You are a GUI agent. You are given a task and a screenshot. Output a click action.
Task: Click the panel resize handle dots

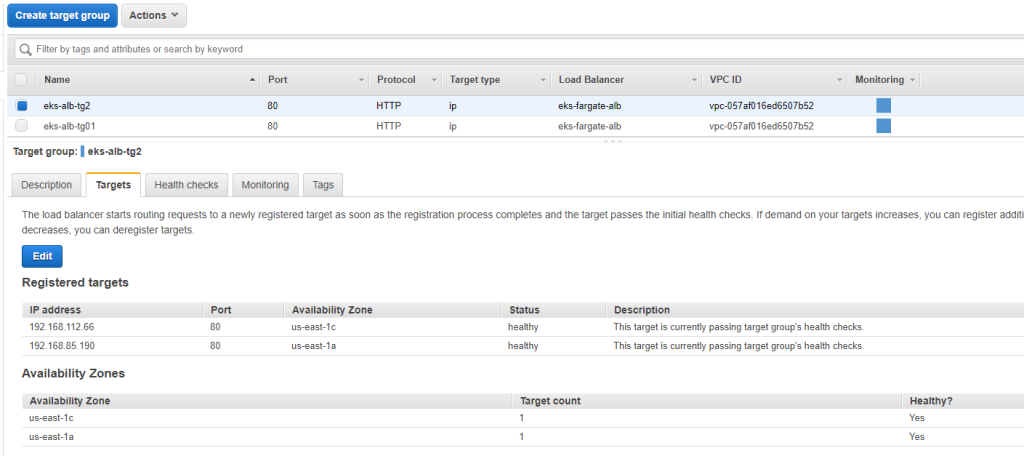tap(613, 141)
